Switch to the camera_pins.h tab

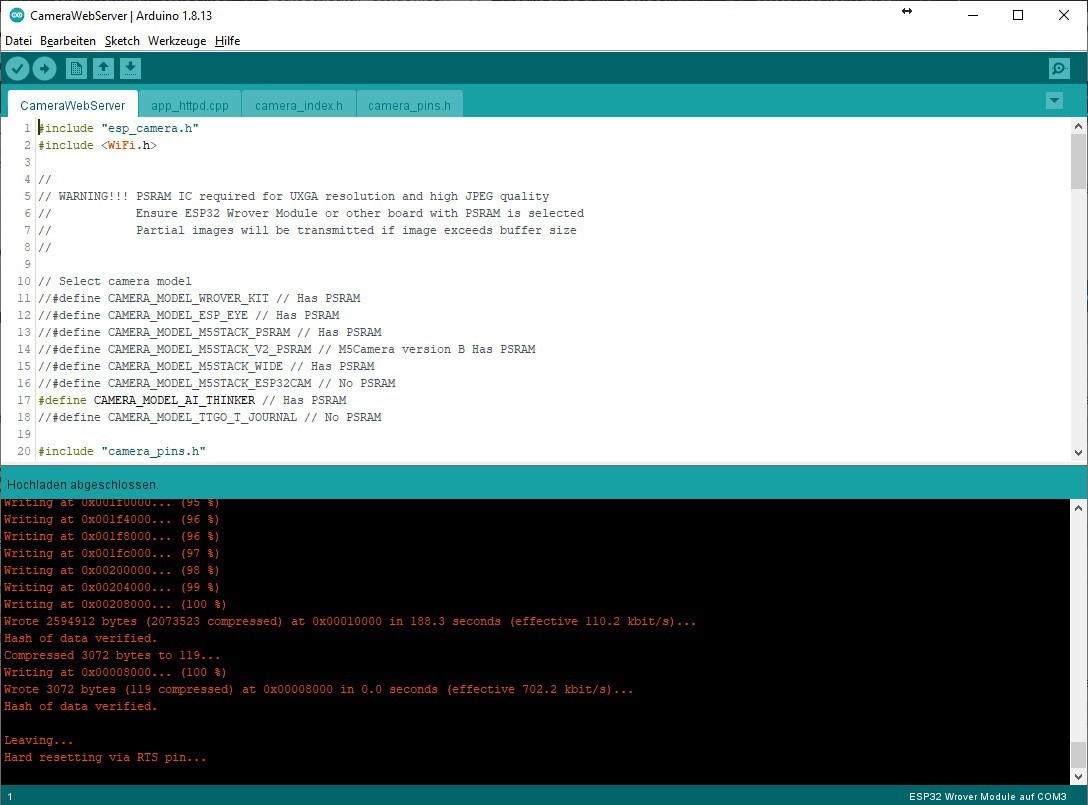pyautogui.click(x=409, y=105)
